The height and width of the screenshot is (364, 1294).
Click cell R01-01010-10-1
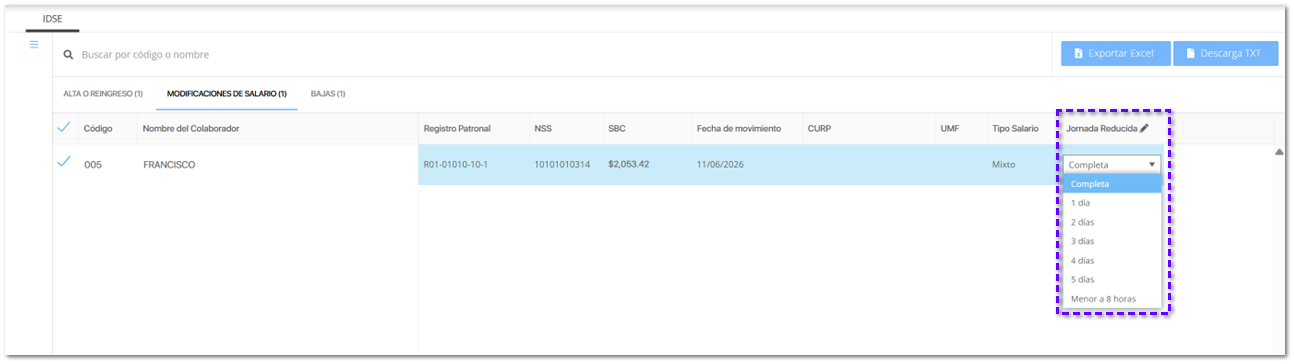(456, 164)
